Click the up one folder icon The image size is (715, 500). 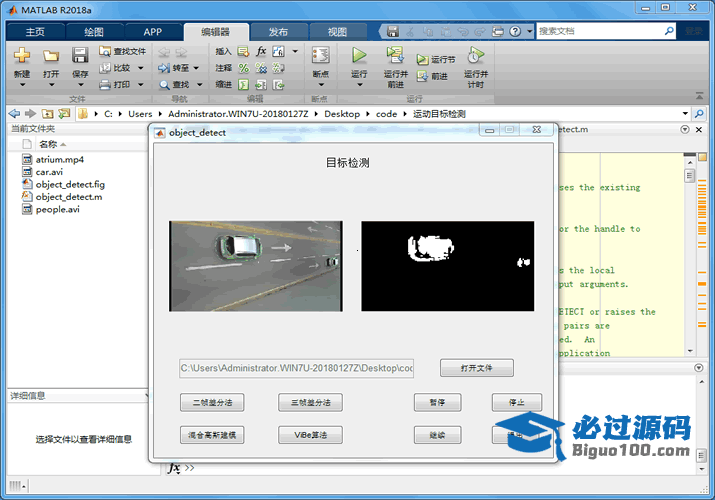pyautogui.click(x=47, y=113)
